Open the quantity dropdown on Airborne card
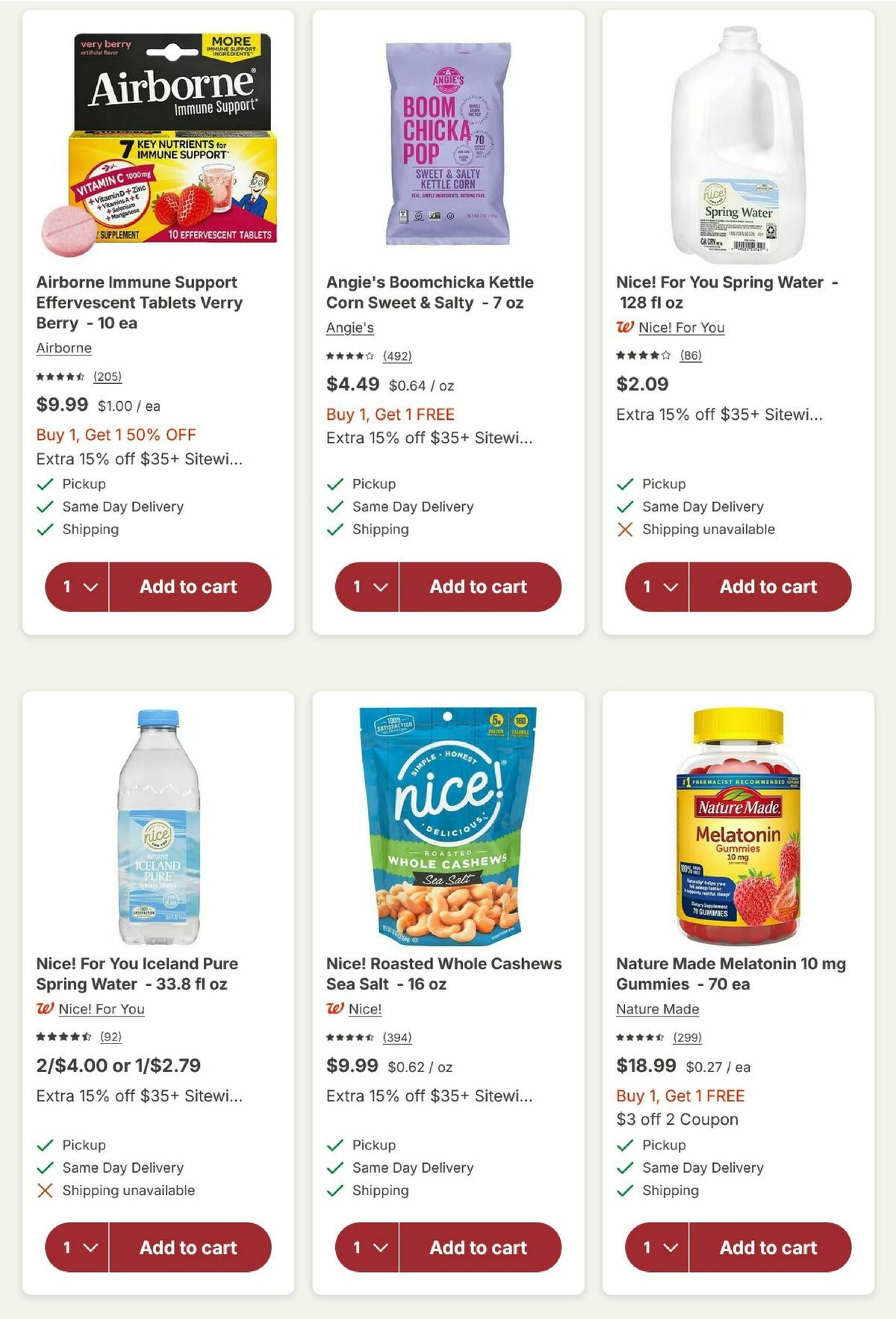This screenshot has width=896, height=1319. pyautogui.click(x=77, y=587)
